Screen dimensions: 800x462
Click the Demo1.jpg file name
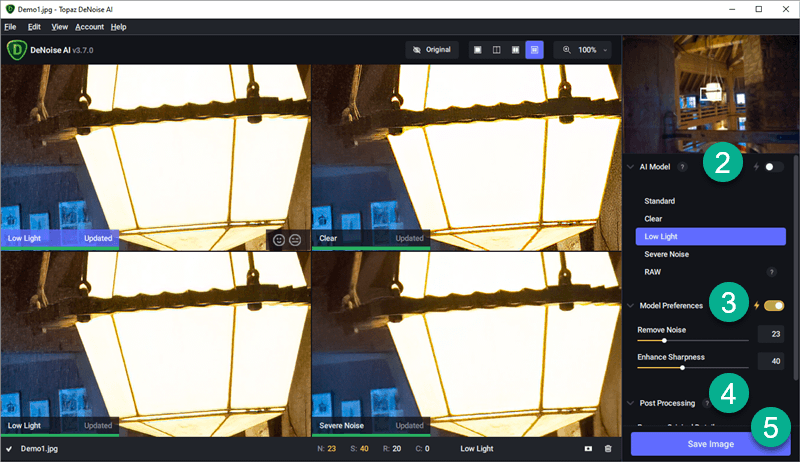click(39, 449)
